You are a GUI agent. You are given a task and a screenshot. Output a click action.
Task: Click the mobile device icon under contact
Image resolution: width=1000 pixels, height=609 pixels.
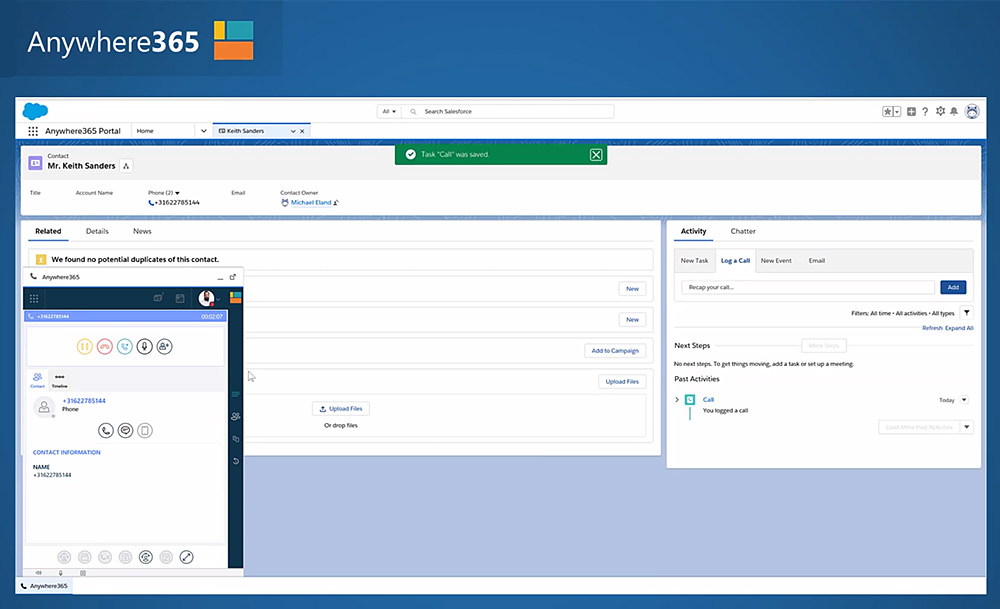[145, 430]
